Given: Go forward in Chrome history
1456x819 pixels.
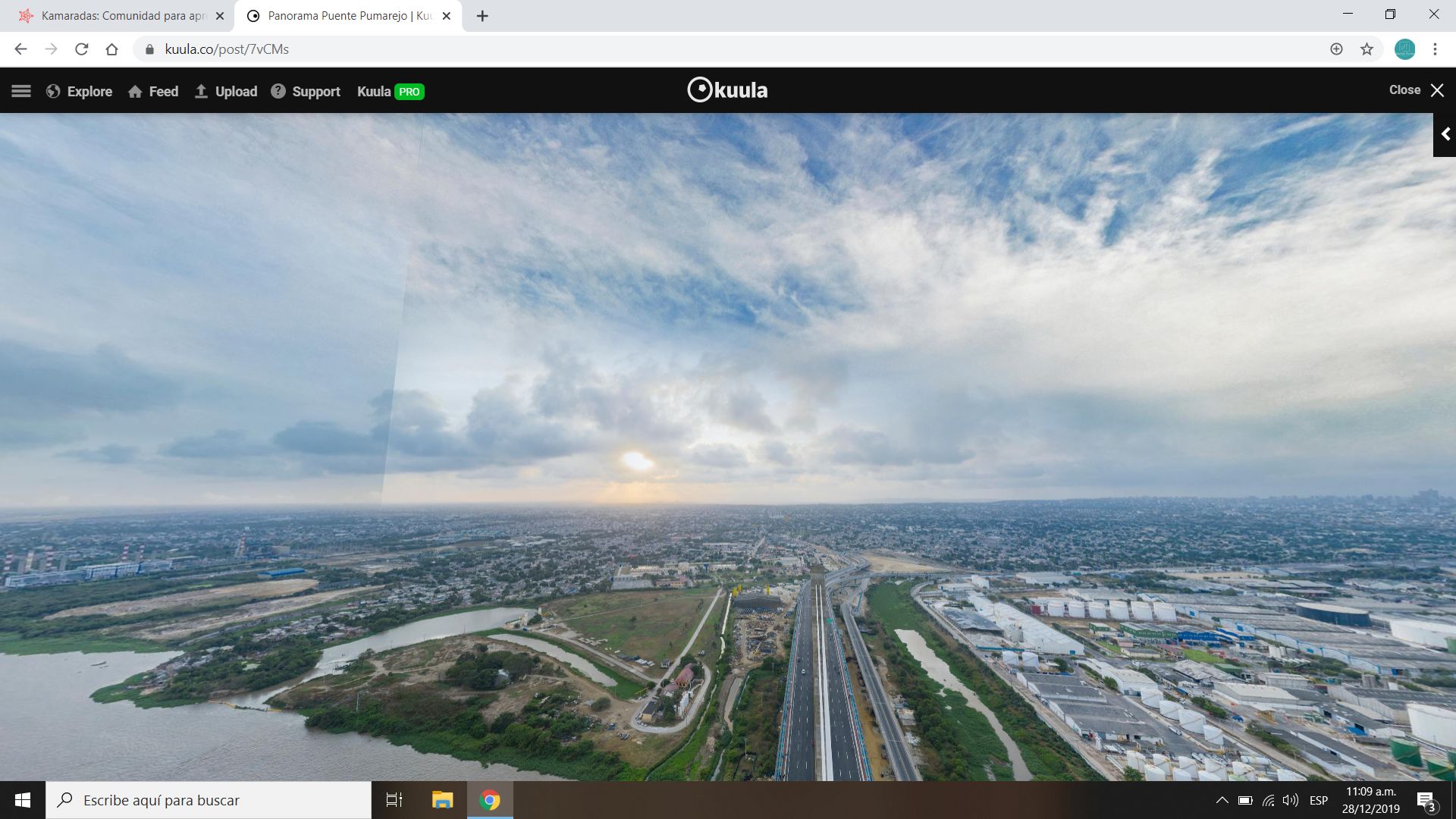Looking at the screenshot, I should click(x=51, y=49).
